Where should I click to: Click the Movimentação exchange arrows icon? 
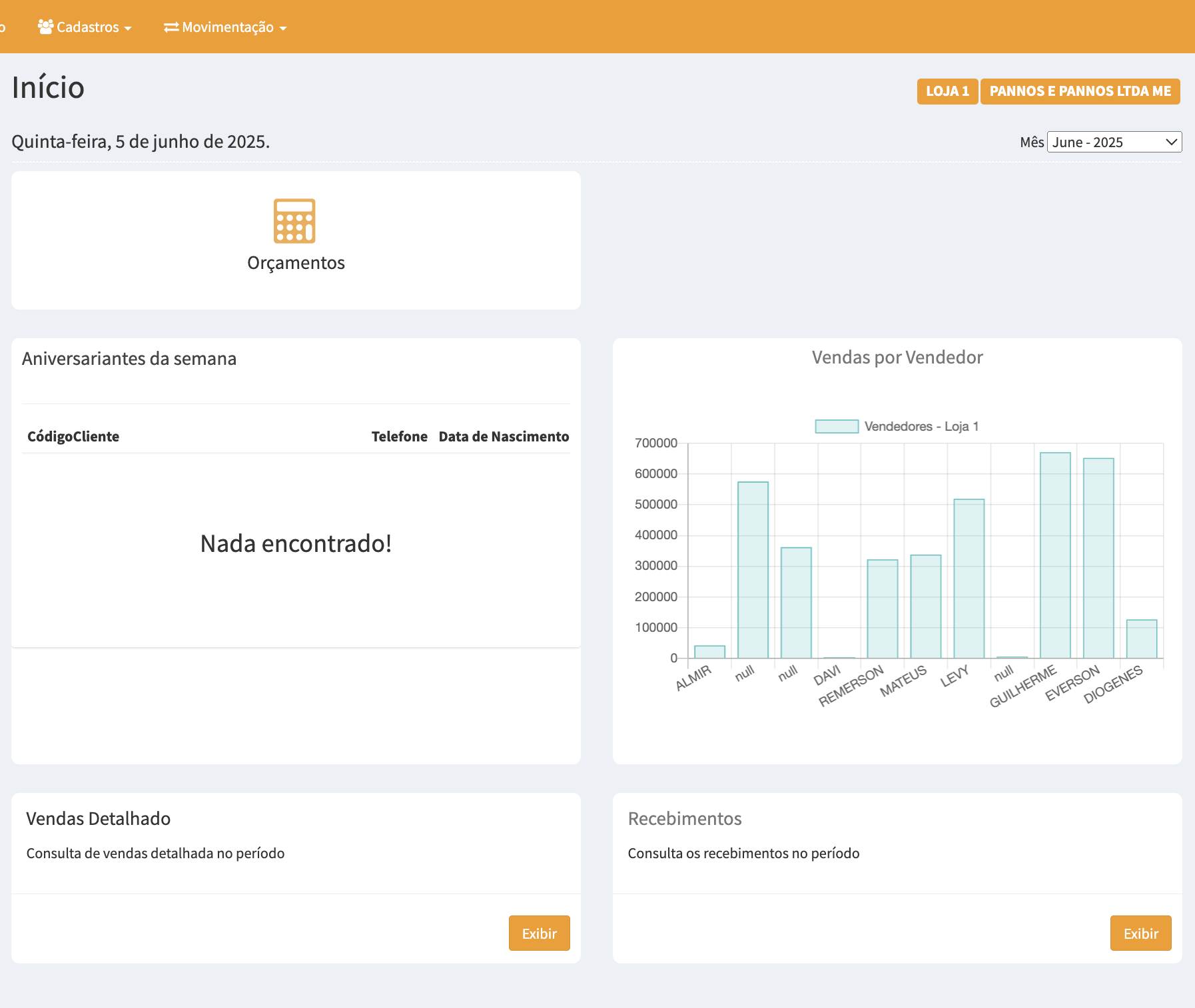[171, 27]
